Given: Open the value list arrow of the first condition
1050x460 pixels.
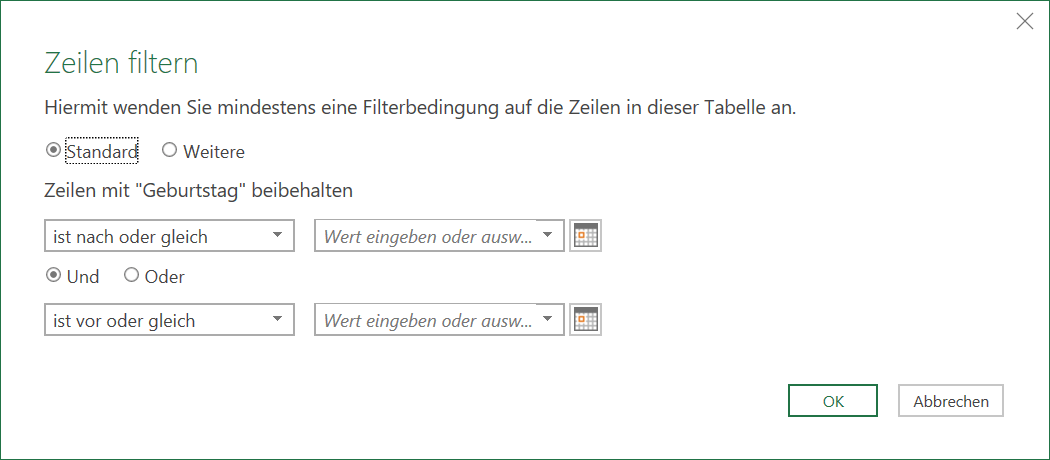Looking at the screenshot, I should click(548, 235).
